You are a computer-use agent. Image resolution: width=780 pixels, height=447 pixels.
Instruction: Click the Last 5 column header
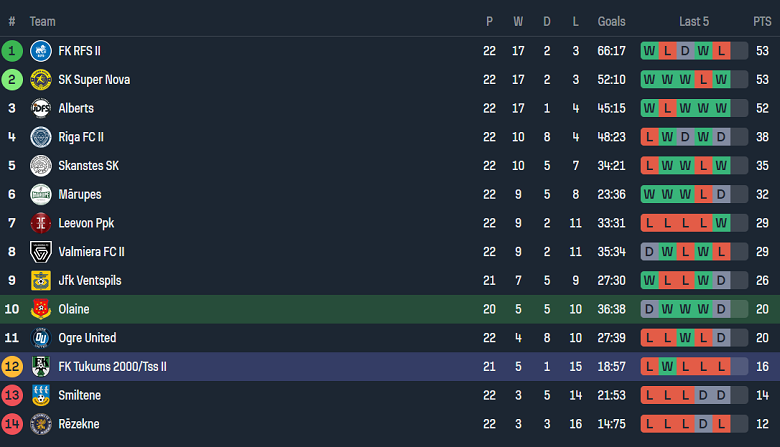(x=694, y=21)
